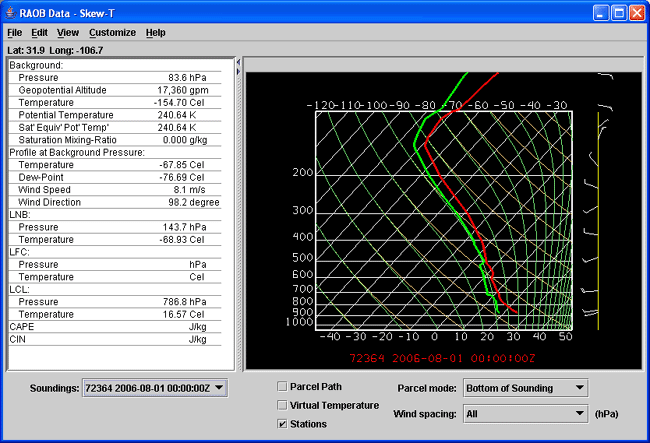
Task: Open the View menu
Action: click(67, 32)
